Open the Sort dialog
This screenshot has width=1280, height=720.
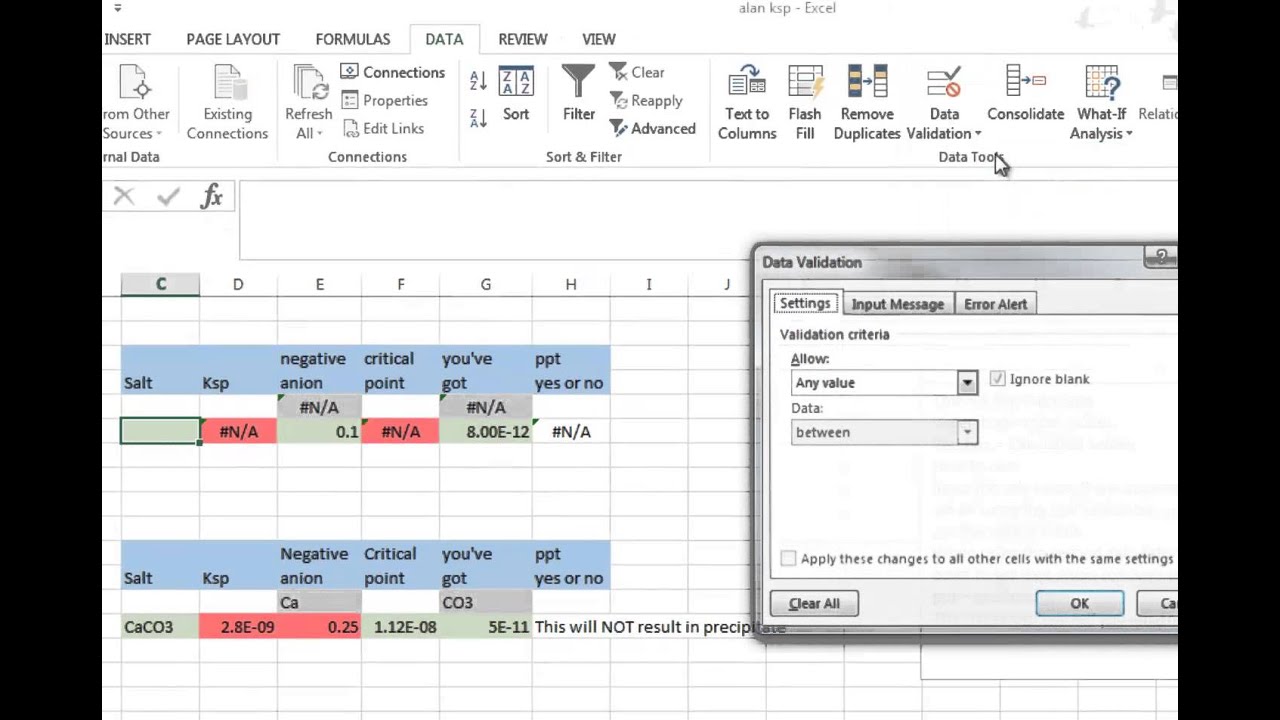[x=516, y=95]
